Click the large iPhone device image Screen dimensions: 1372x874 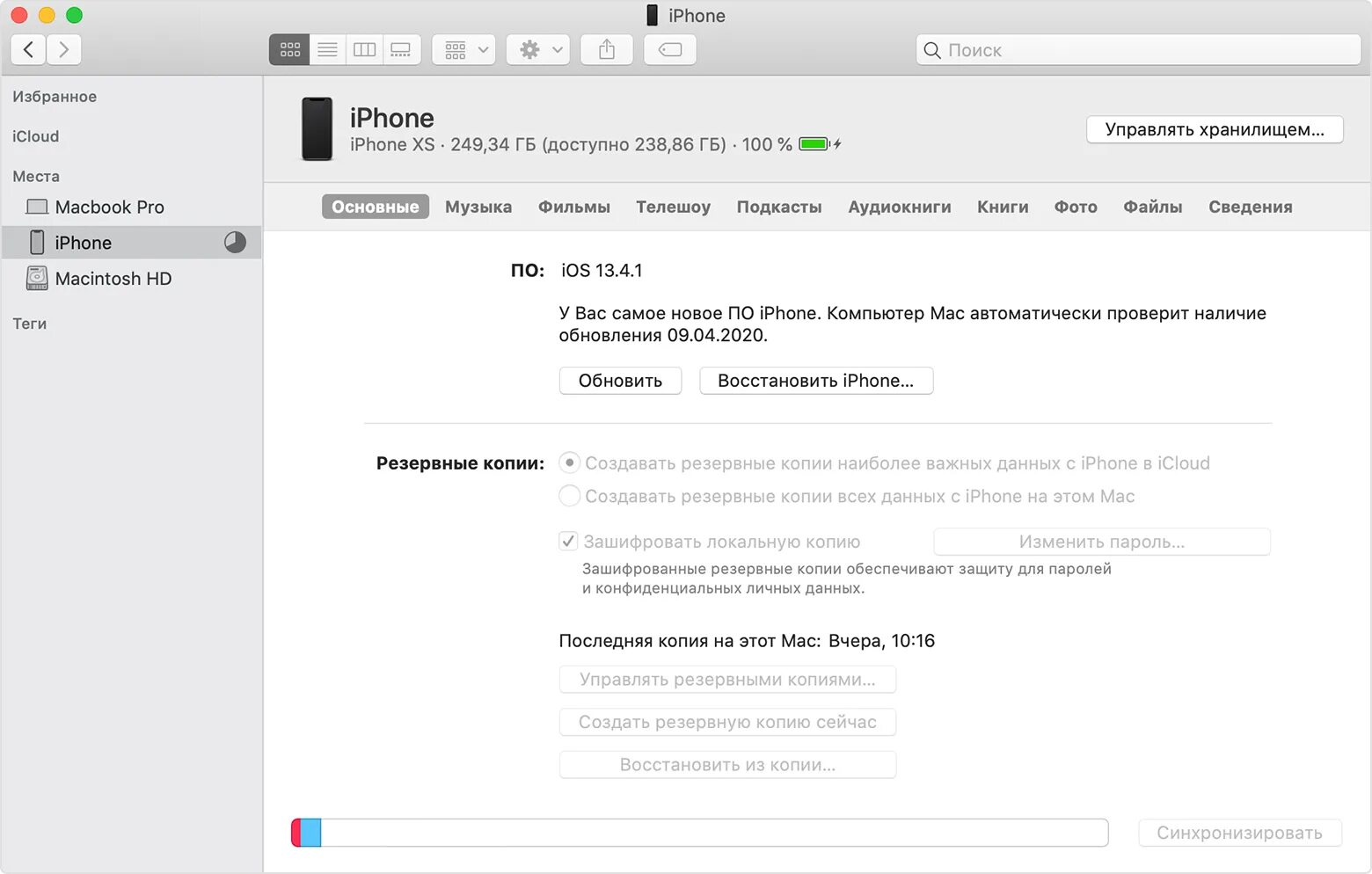click(317, 129)
